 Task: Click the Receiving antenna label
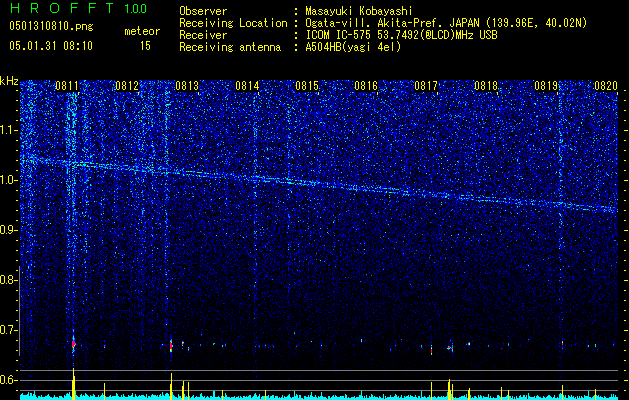(x=230, y=47)
